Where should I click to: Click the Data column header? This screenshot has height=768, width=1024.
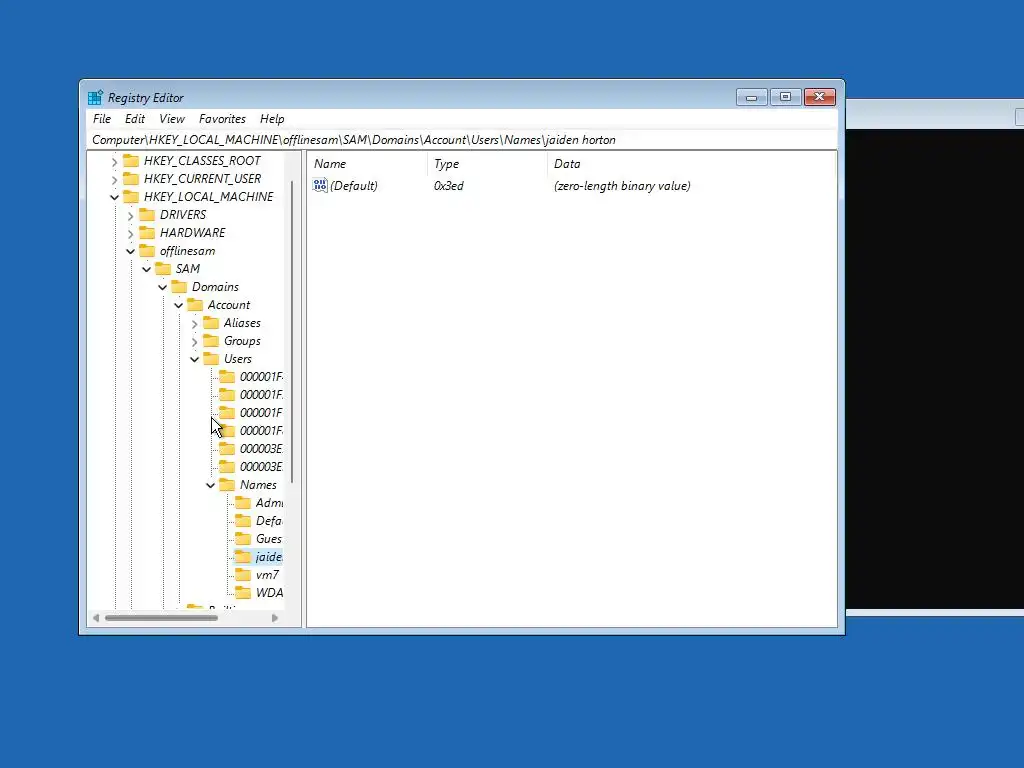coord(691,164)
